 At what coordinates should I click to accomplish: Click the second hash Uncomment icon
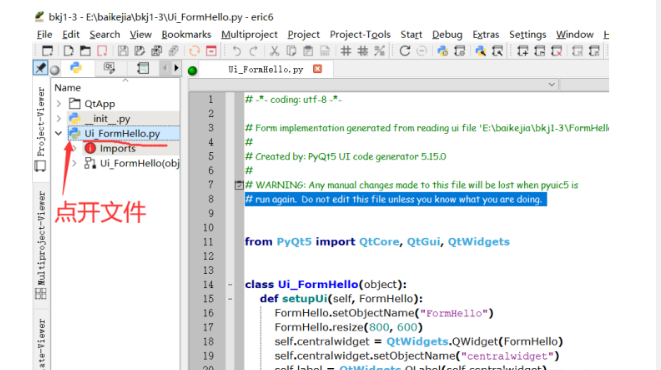pyautogui.click(x=363, y=51)
